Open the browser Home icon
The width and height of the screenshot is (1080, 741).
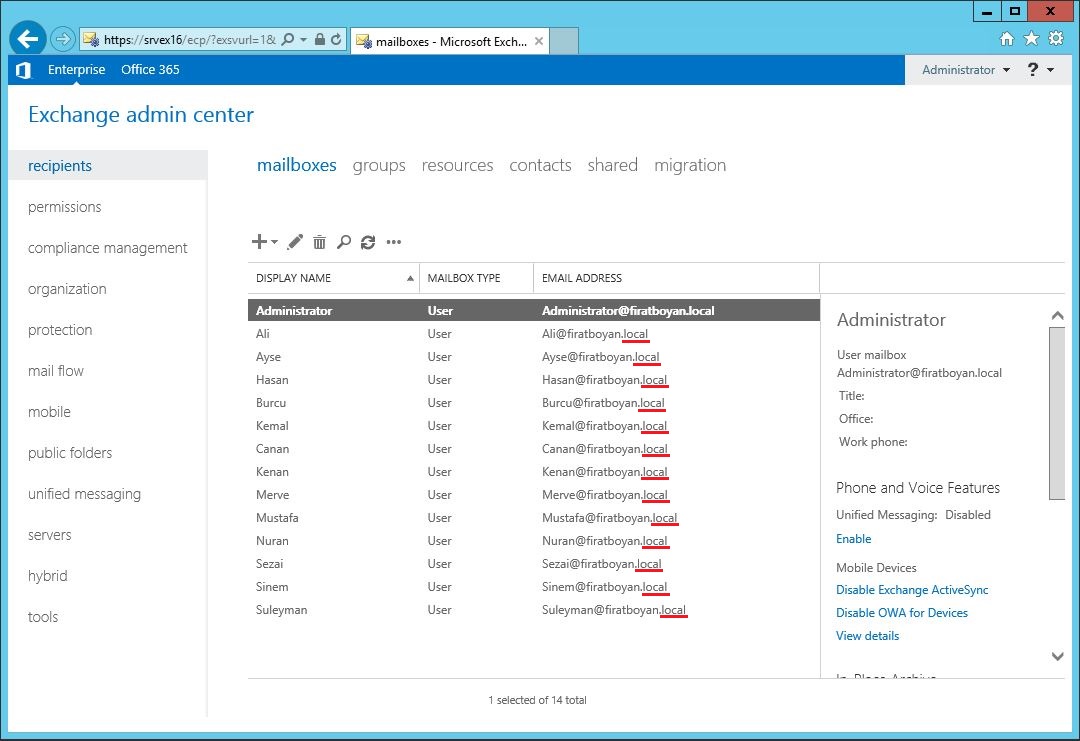1007,39
